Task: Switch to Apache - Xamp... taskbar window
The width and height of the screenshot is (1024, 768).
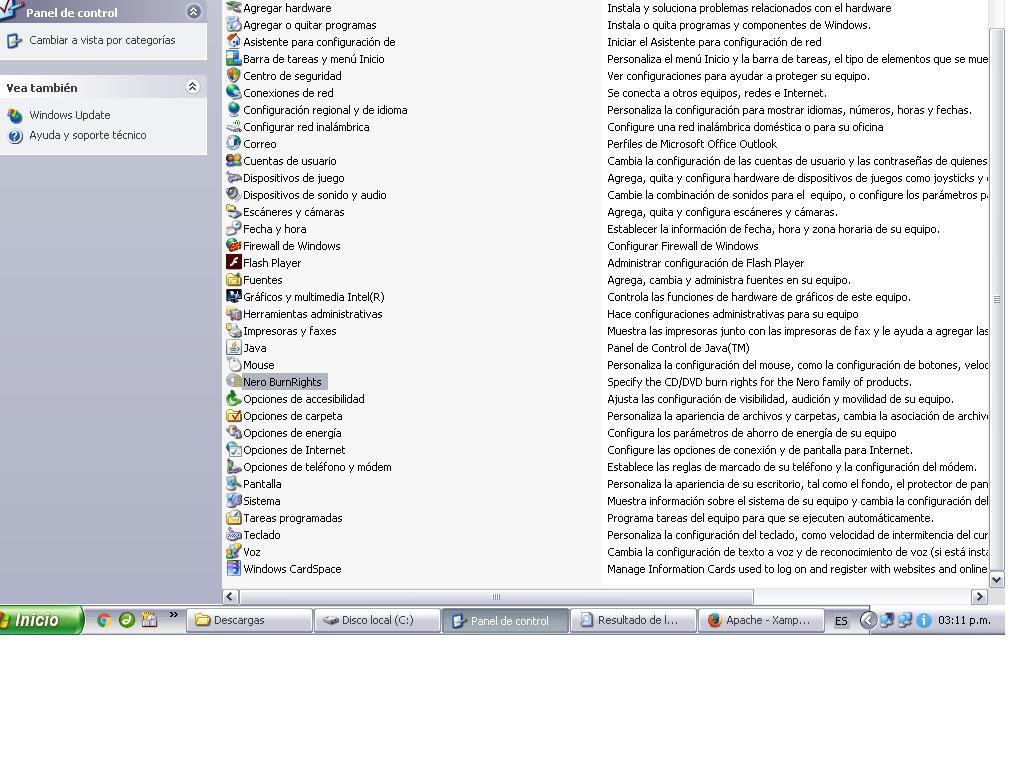Action: click(x=761, y=620)
